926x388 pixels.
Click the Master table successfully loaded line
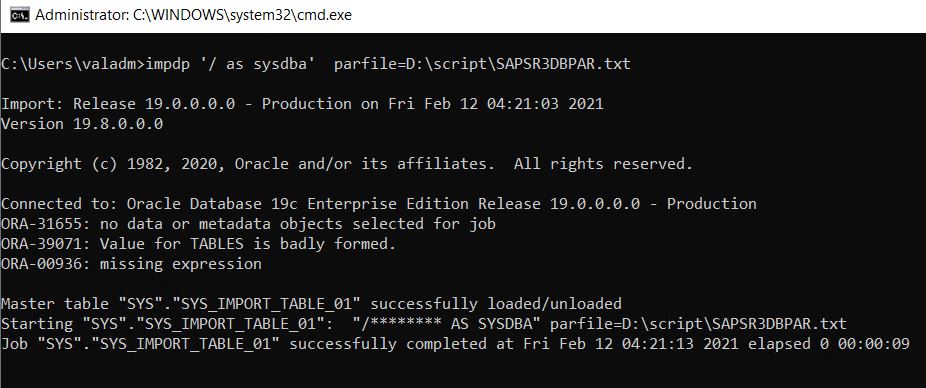(x=311, y=304)
